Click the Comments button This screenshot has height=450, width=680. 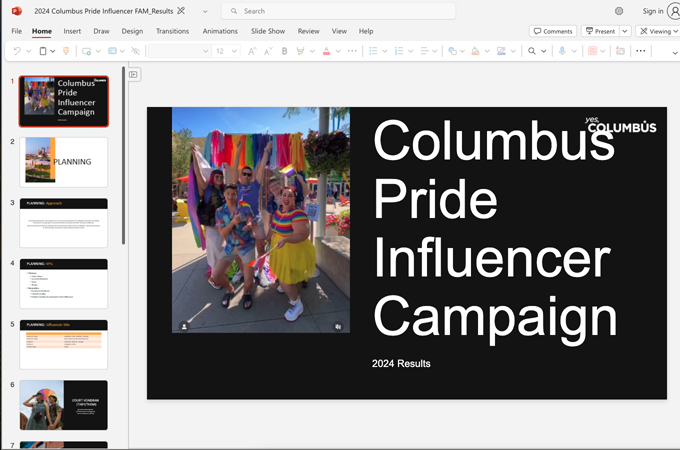553,31
